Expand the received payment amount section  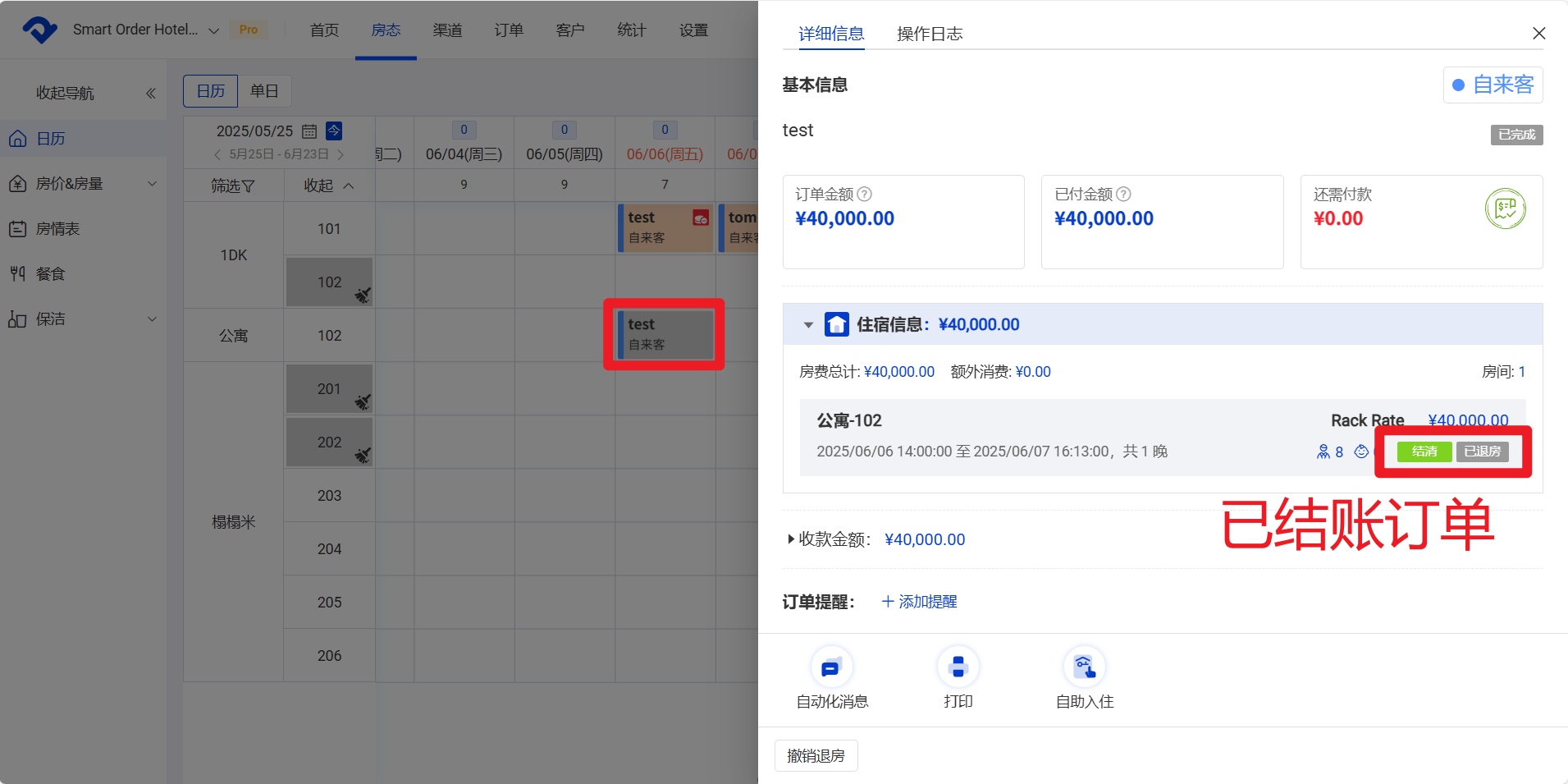coord(791,539)
